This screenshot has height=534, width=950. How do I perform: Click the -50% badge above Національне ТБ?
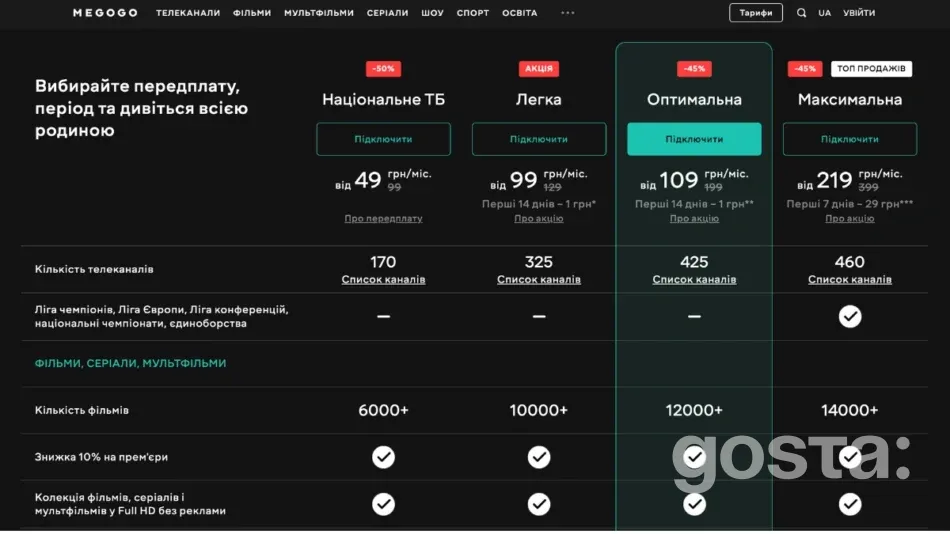pos(383,69)
